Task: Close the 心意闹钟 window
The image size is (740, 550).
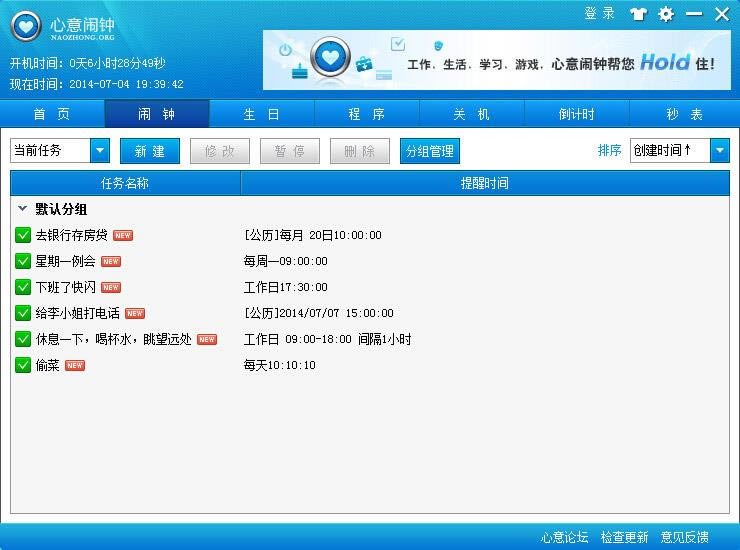Action: pos(722,14)
